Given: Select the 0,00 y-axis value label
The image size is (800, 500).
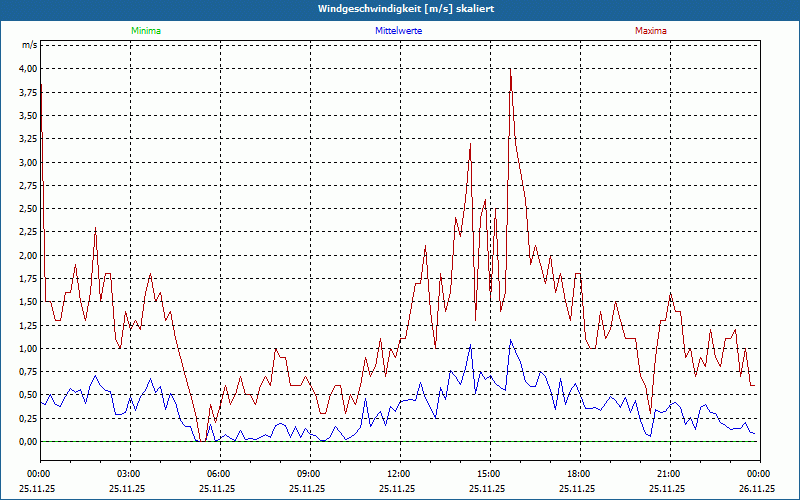Looking at the screenshot, I should click(27, 442).
